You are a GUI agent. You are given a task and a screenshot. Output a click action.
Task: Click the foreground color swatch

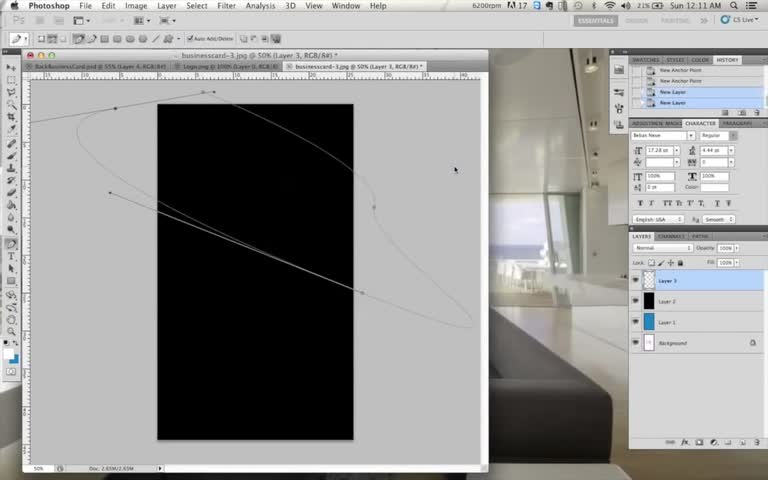(8, 354)
